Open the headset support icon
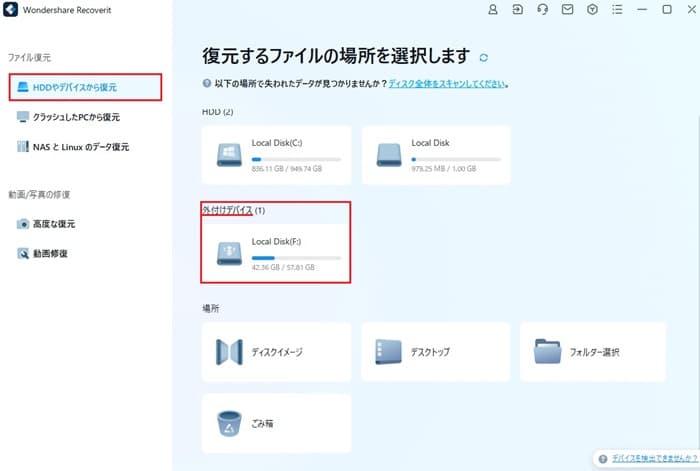This screenshot has width=700, height=471. pos(542,9)
